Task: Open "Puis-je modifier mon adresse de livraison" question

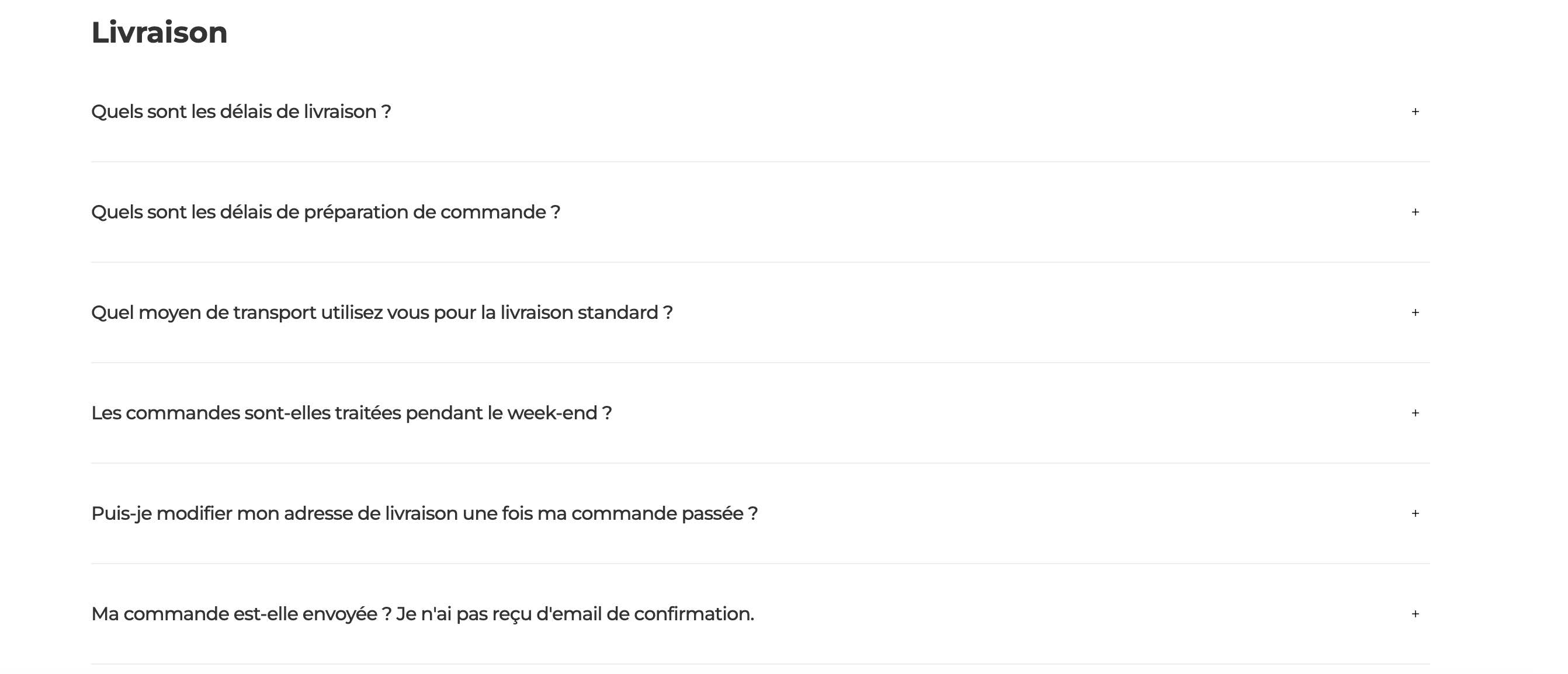Action: click(x=424, y=513)
